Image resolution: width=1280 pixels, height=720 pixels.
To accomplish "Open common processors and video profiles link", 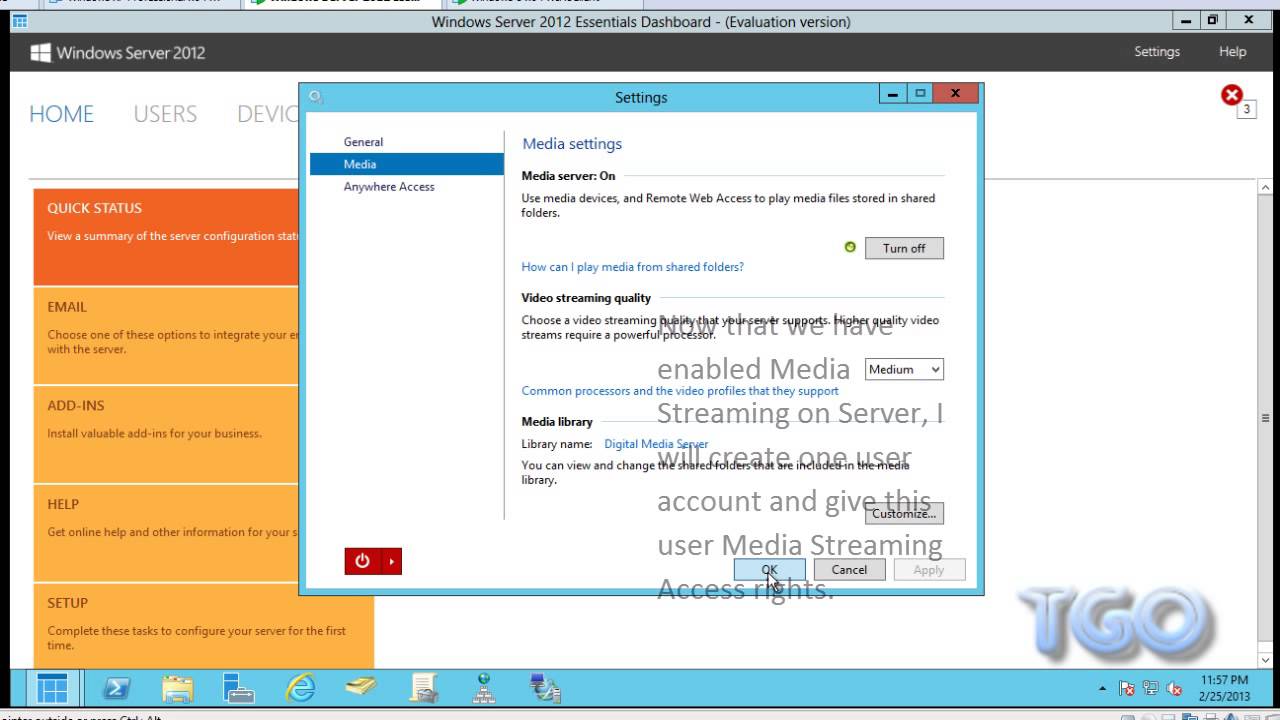I will [x=680, y=391].
